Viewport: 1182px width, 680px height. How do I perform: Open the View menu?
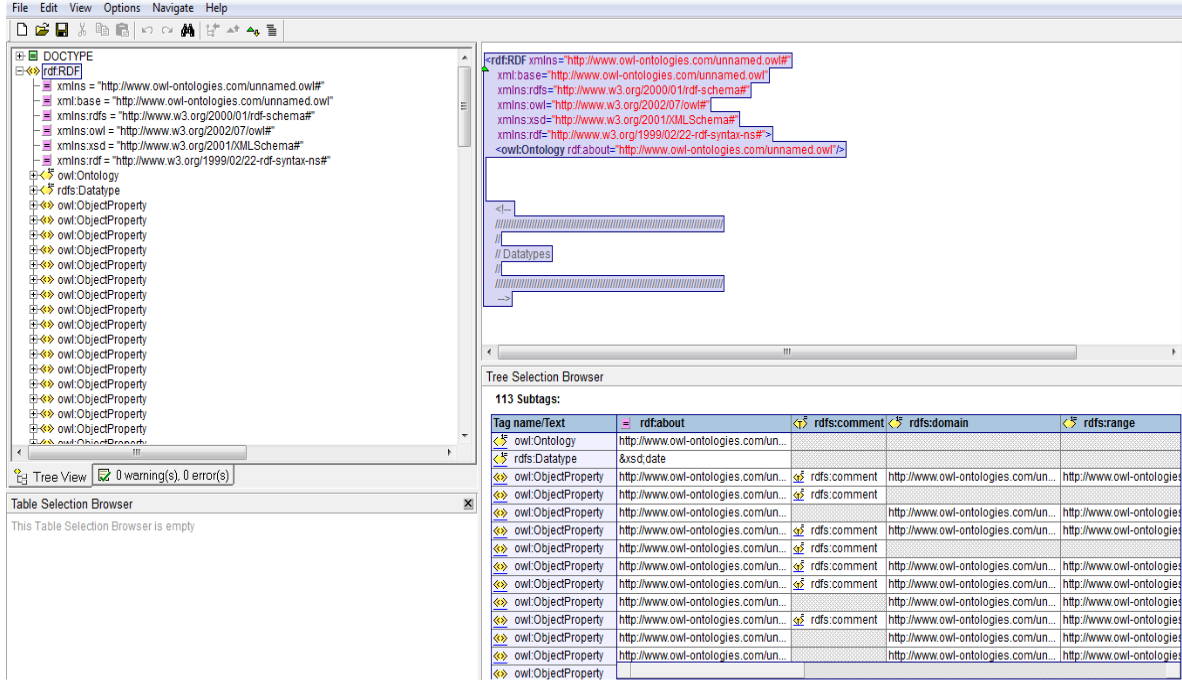pyautogui.click(x=80, y=8)
